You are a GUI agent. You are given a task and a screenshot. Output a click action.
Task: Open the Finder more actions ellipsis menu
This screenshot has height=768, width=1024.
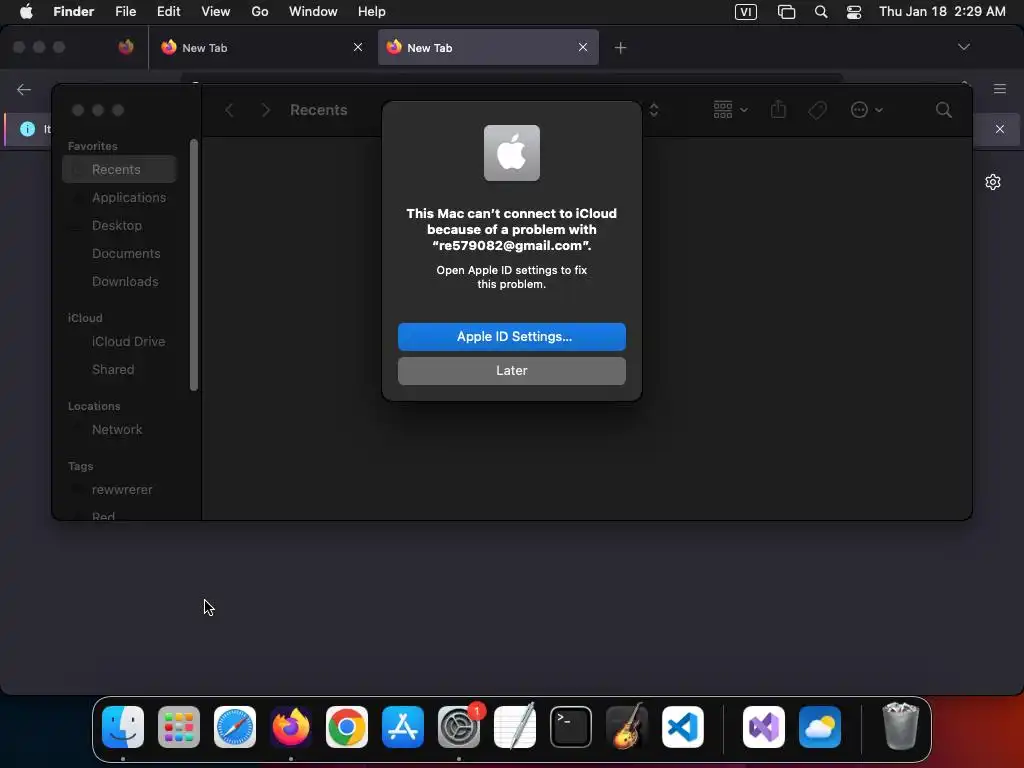[x=867, y=110]
